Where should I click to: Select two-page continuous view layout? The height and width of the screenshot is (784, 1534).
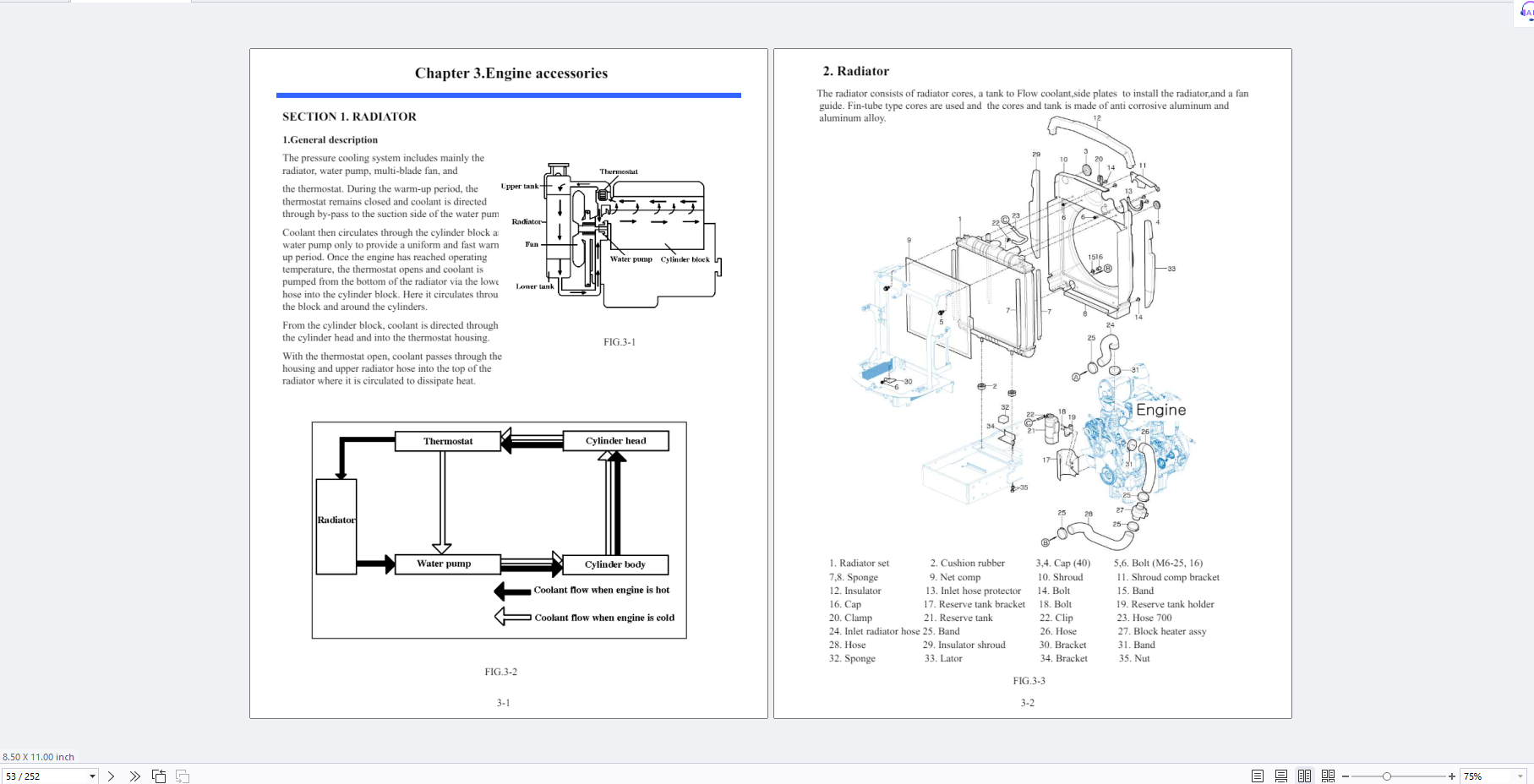click(x=1329, y=776)
